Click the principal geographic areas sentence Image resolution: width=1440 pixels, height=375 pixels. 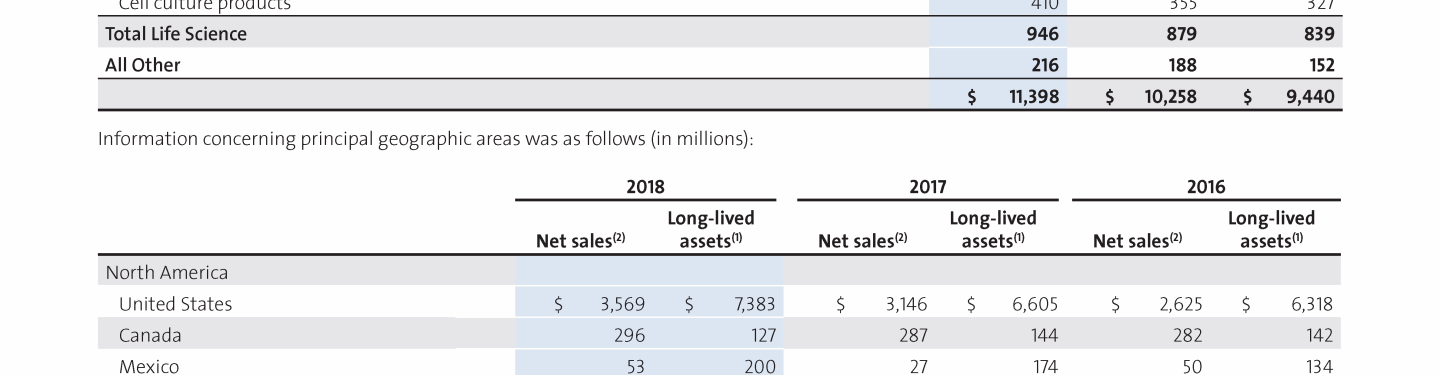click(x=425, y=139)
